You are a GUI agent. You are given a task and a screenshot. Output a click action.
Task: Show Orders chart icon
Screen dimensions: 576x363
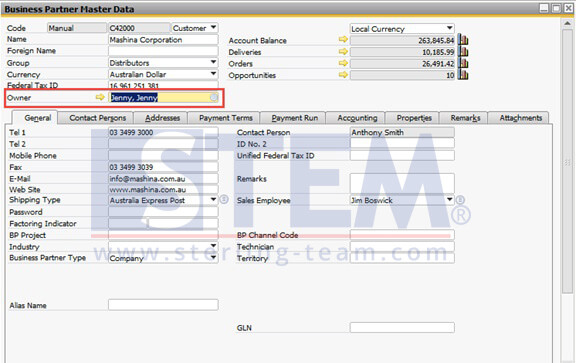(463, 63)
